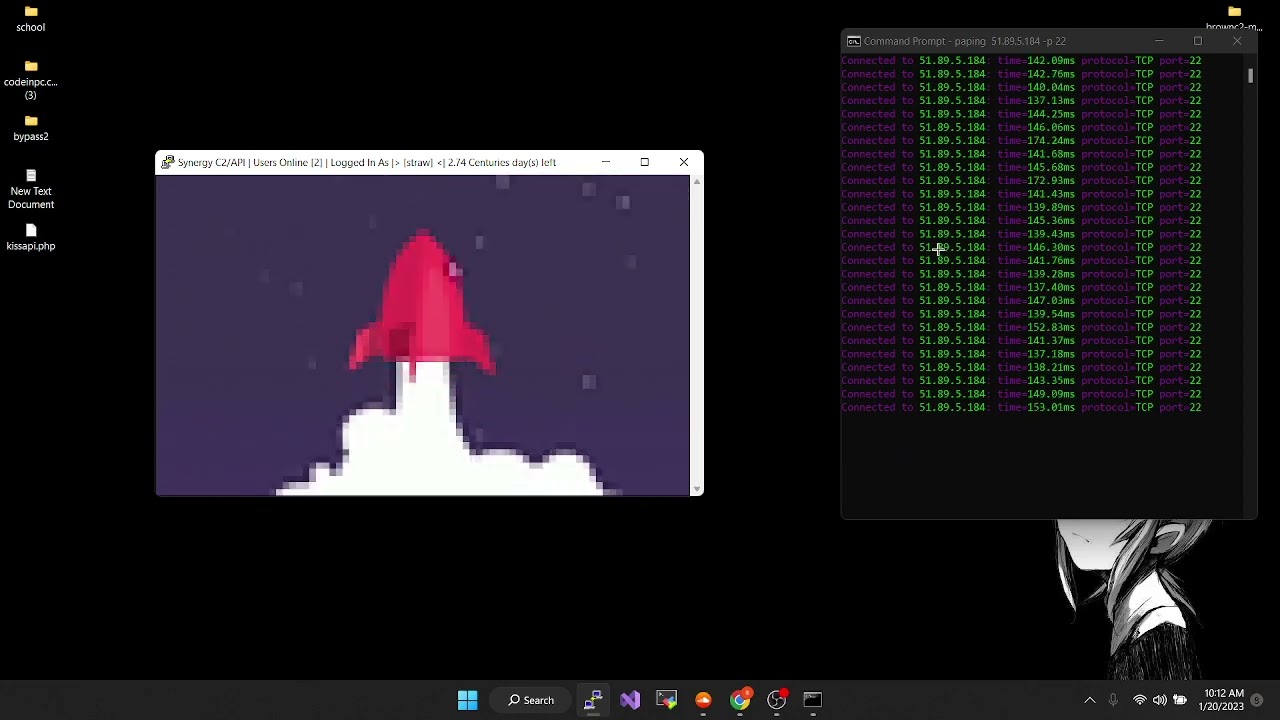The image size is (1280, 720).
Task: Click the output line showing time=152.83ms
Action: click(x=1021, y=327)
